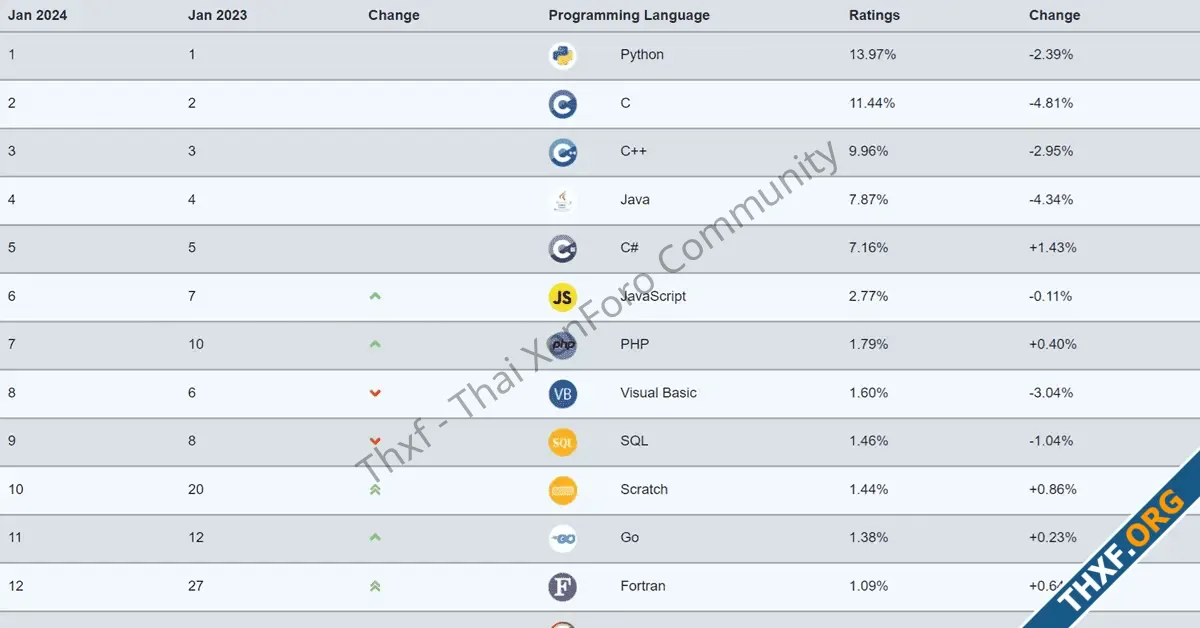The height and width of the screenshot is (628, 1200).
Task: Click the PHP logo icon
Action: pos(562,345)
